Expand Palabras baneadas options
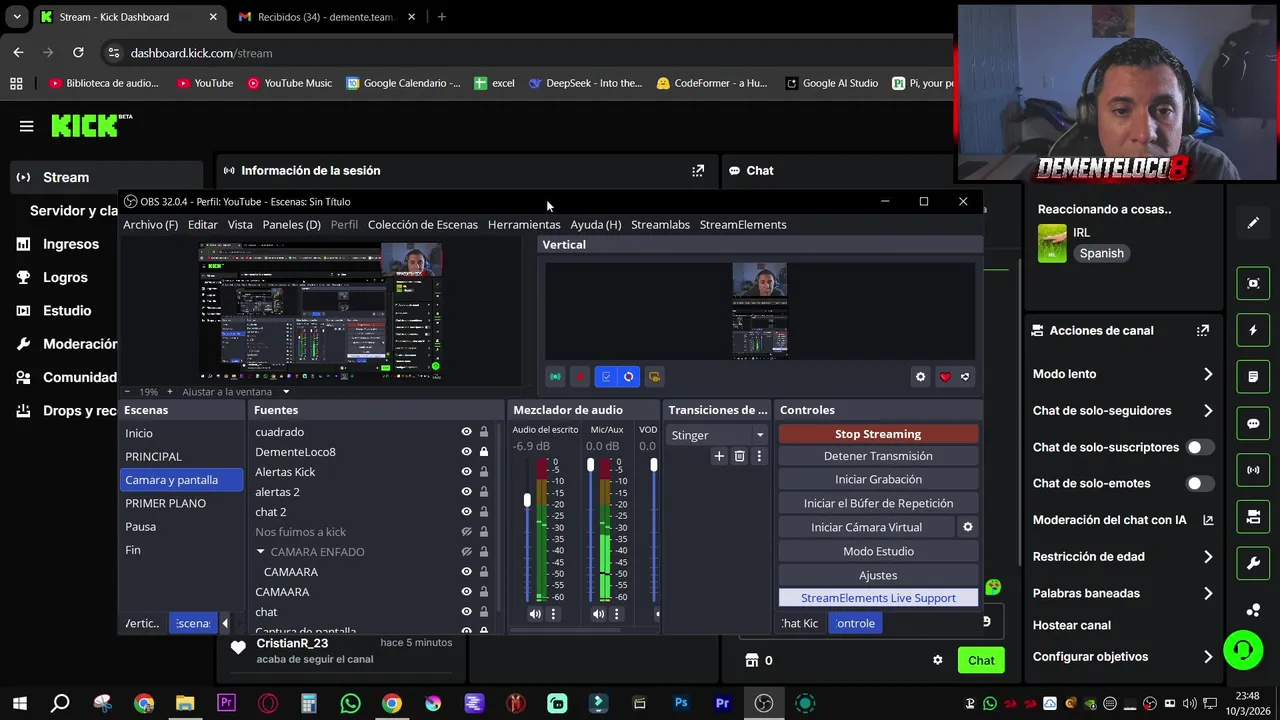1280x720 pixels. coord(1208,593)
